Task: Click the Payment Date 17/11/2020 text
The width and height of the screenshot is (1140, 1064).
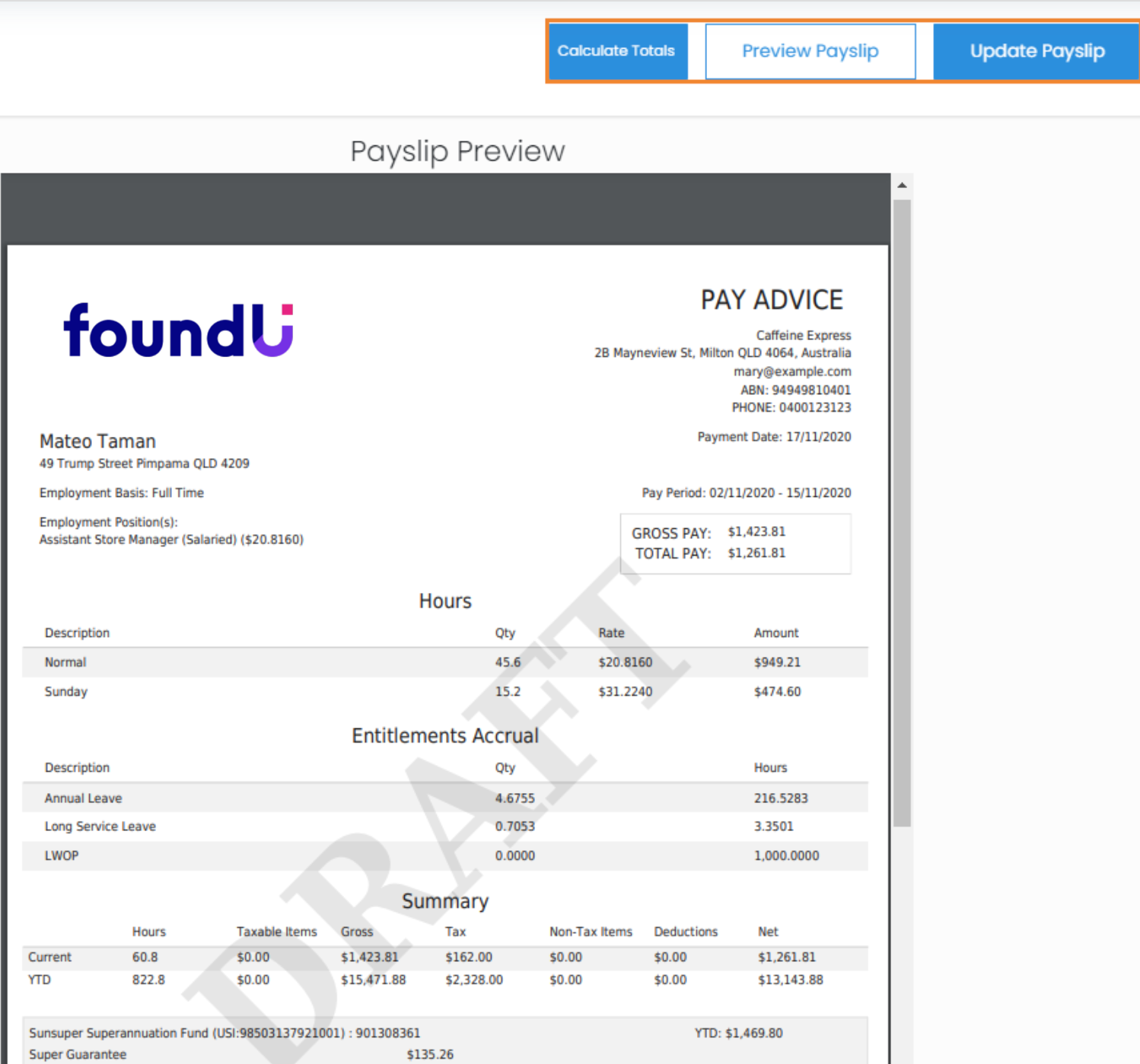Action: (x=774, y=437)
